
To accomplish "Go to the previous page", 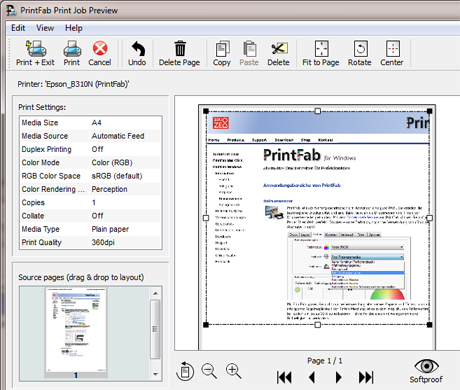I will pyautogui.click(x=312, y=377).
